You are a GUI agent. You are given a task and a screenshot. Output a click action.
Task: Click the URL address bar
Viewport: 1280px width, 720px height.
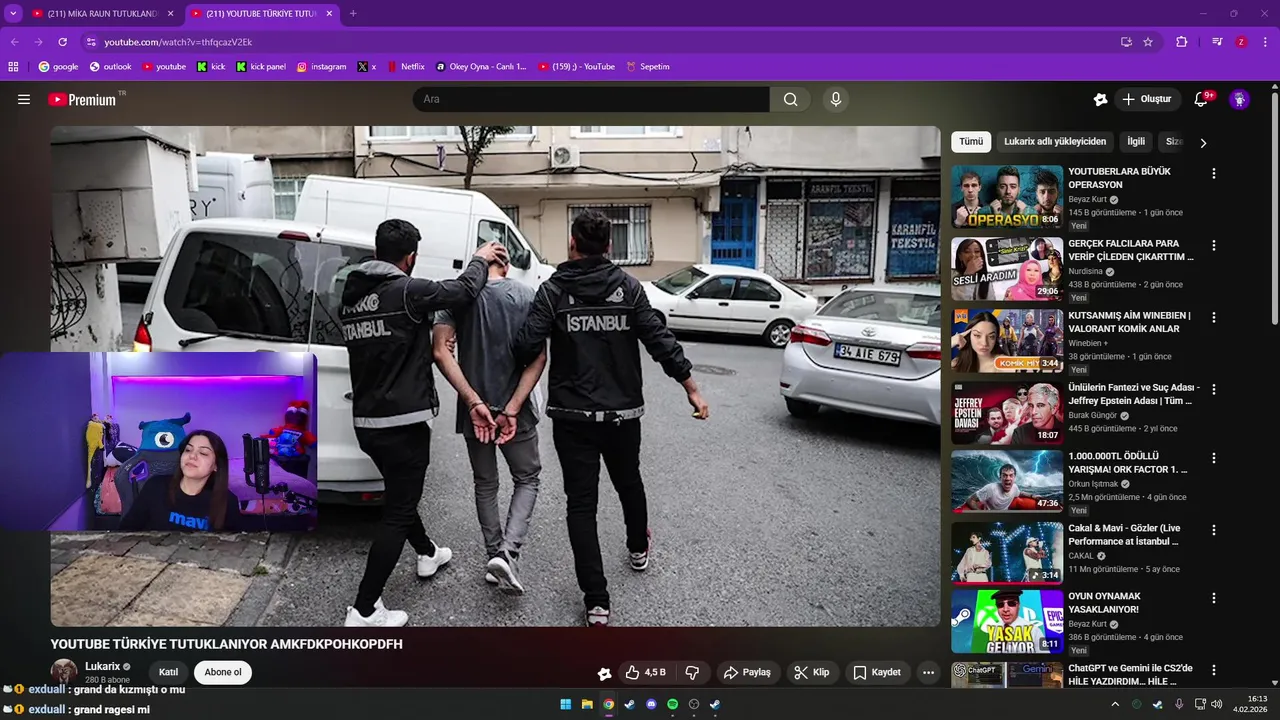600,42
